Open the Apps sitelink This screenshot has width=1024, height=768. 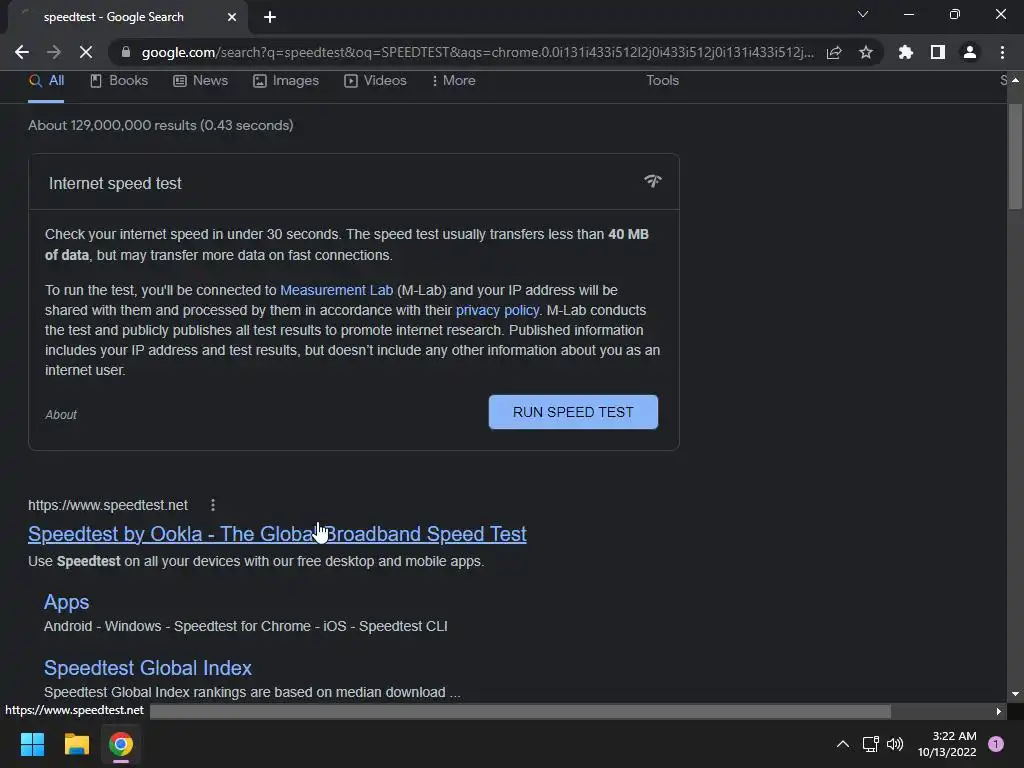(67, 602)
